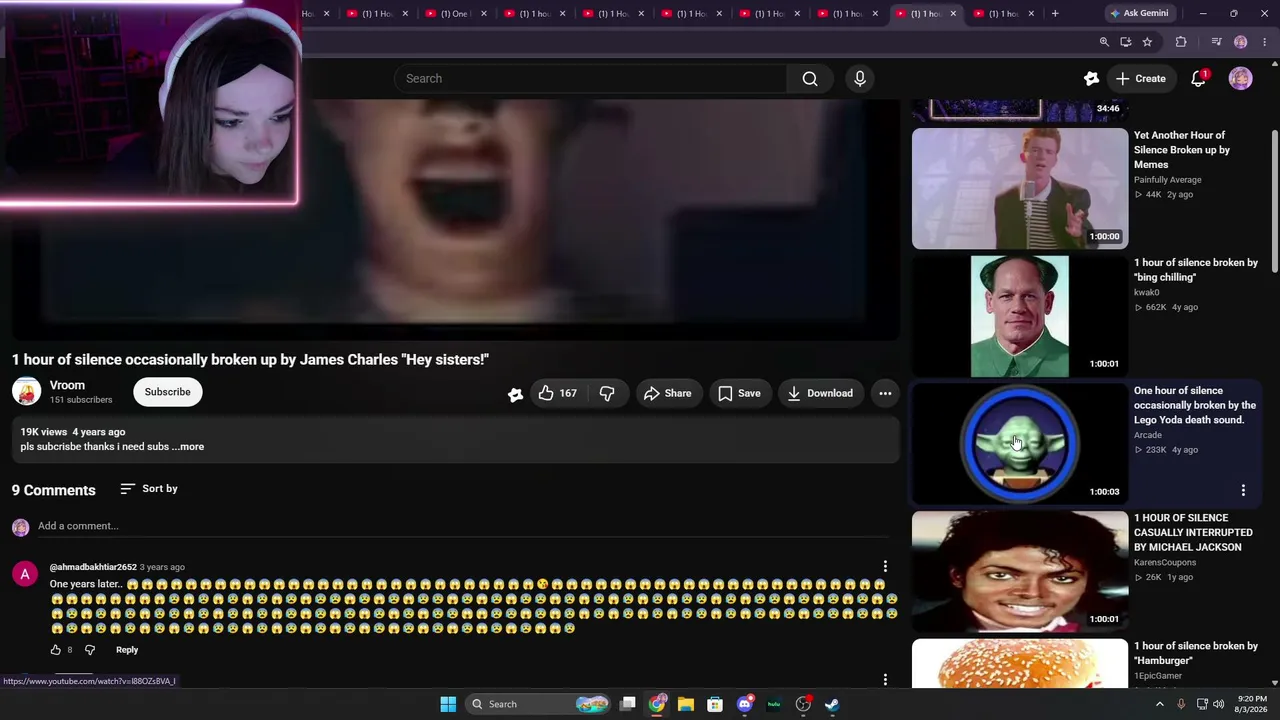
Task: Open the Vroom channel name link
Action: 67,385
